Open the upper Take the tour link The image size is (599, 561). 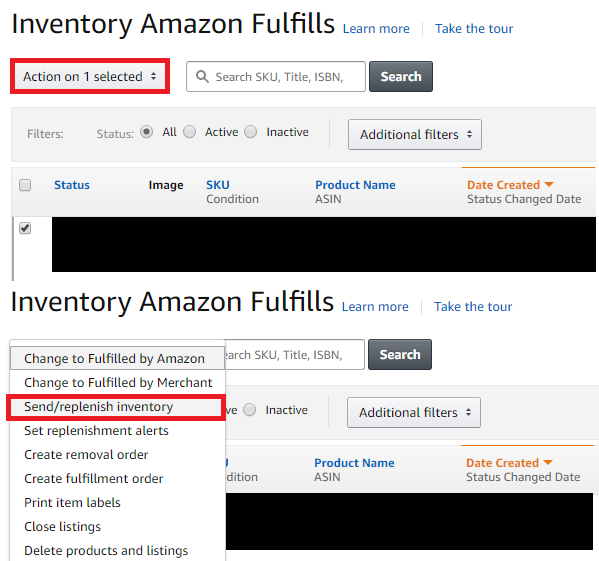[x=474, y=29]
